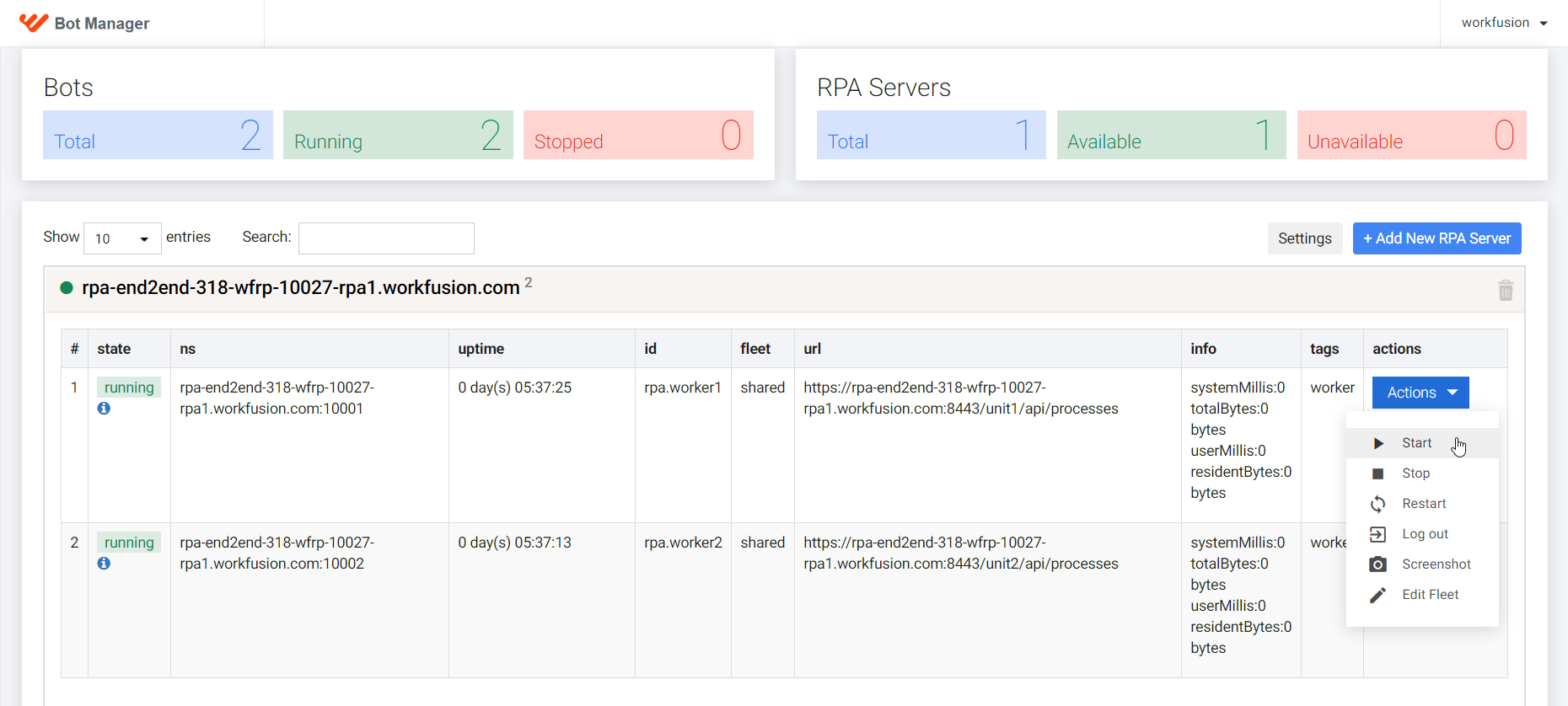Choose Edit Fleet from the Actions menu
The width and height of the screenshot is (1568, 706).
click(1422, 595)
